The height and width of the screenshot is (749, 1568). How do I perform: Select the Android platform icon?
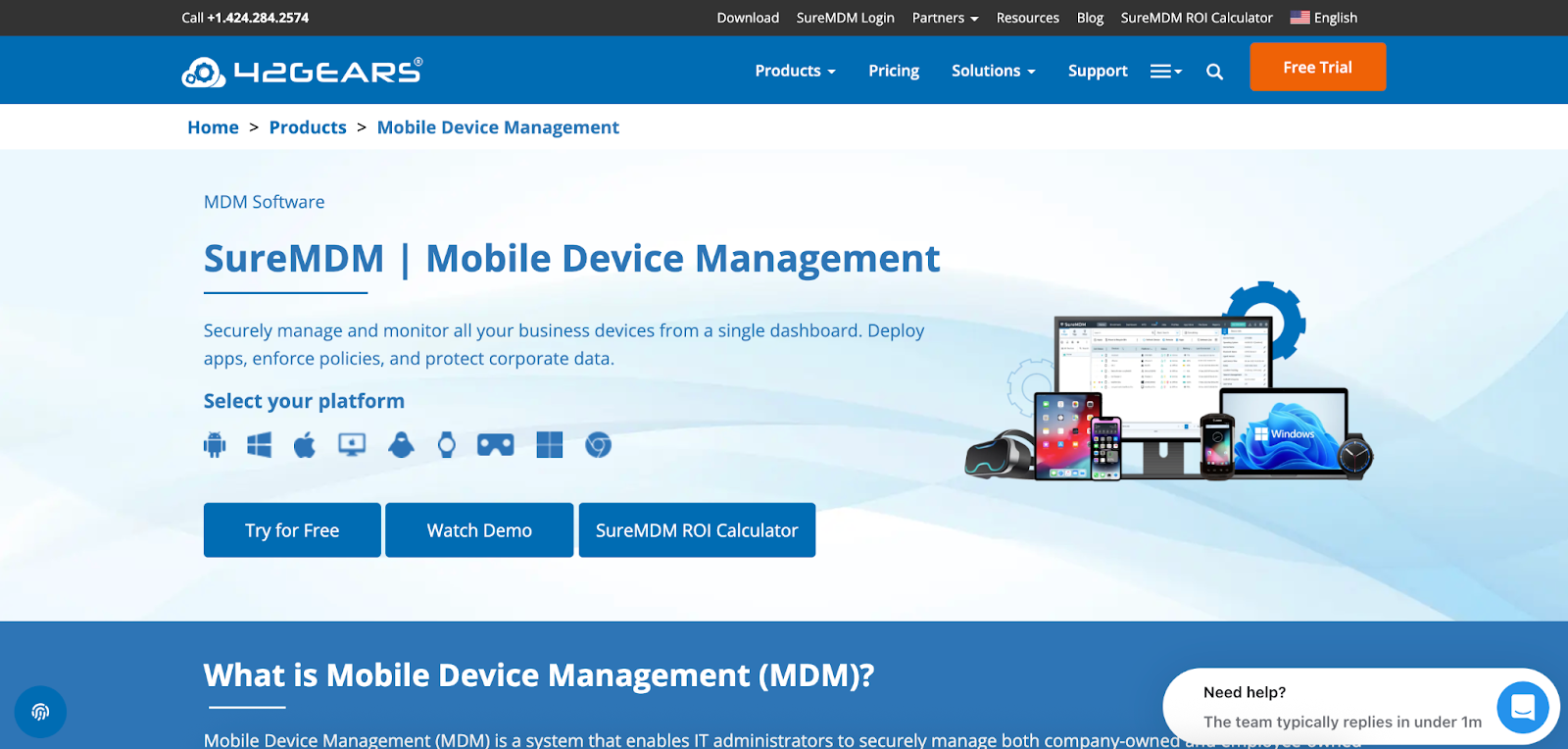(x=215, y=445)
